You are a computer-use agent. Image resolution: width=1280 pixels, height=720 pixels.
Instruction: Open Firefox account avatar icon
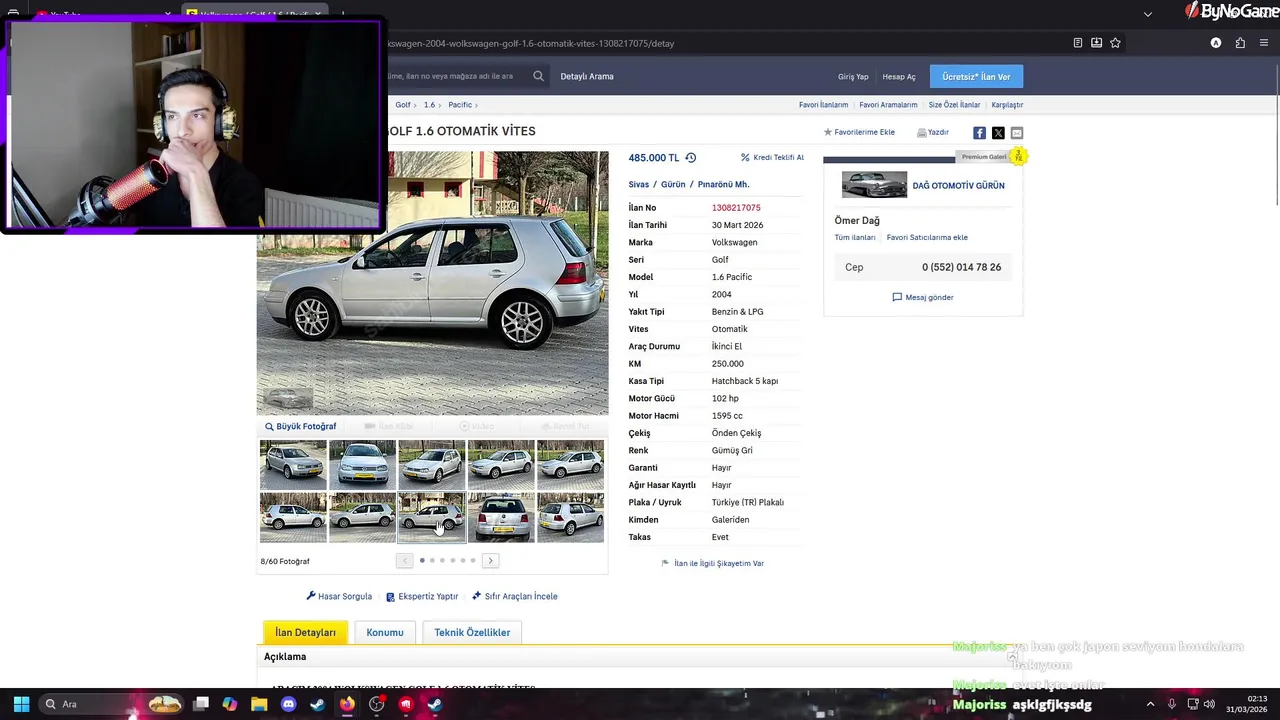tap(1216, 43)
